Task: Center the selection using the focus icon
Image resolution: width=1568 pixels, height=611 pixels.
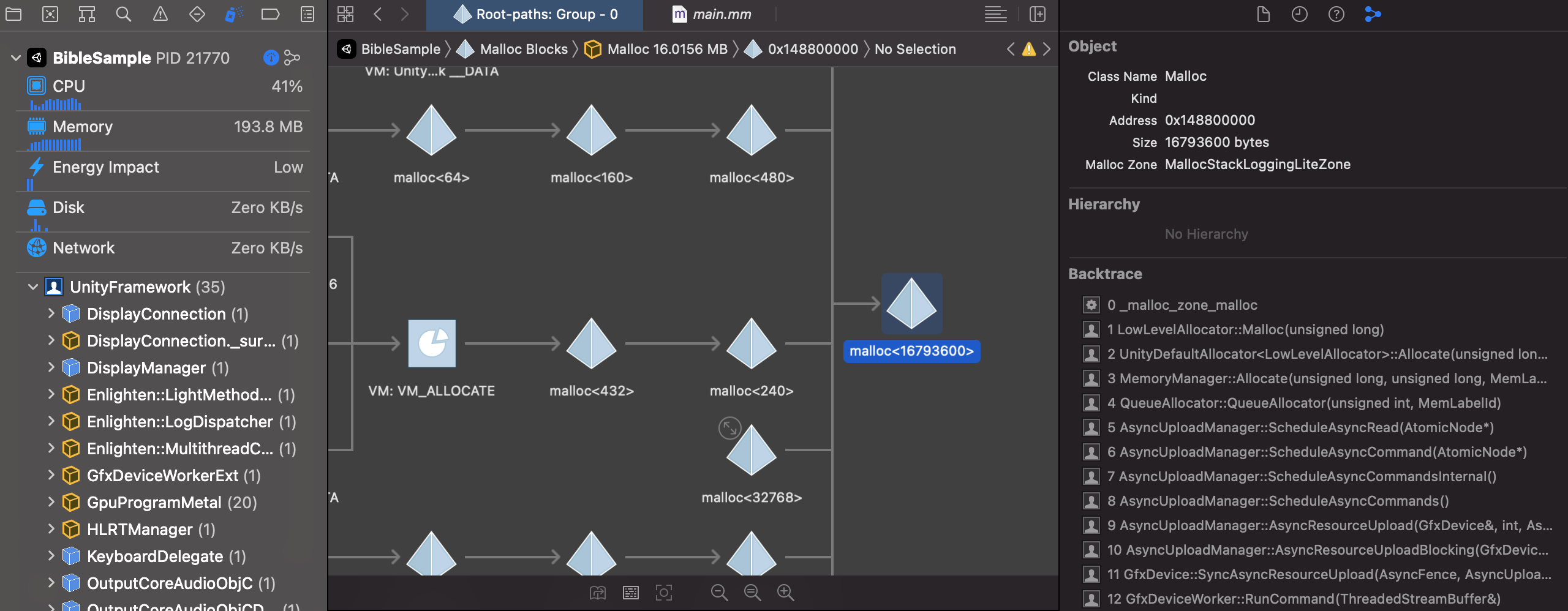Action: point(665,593)
